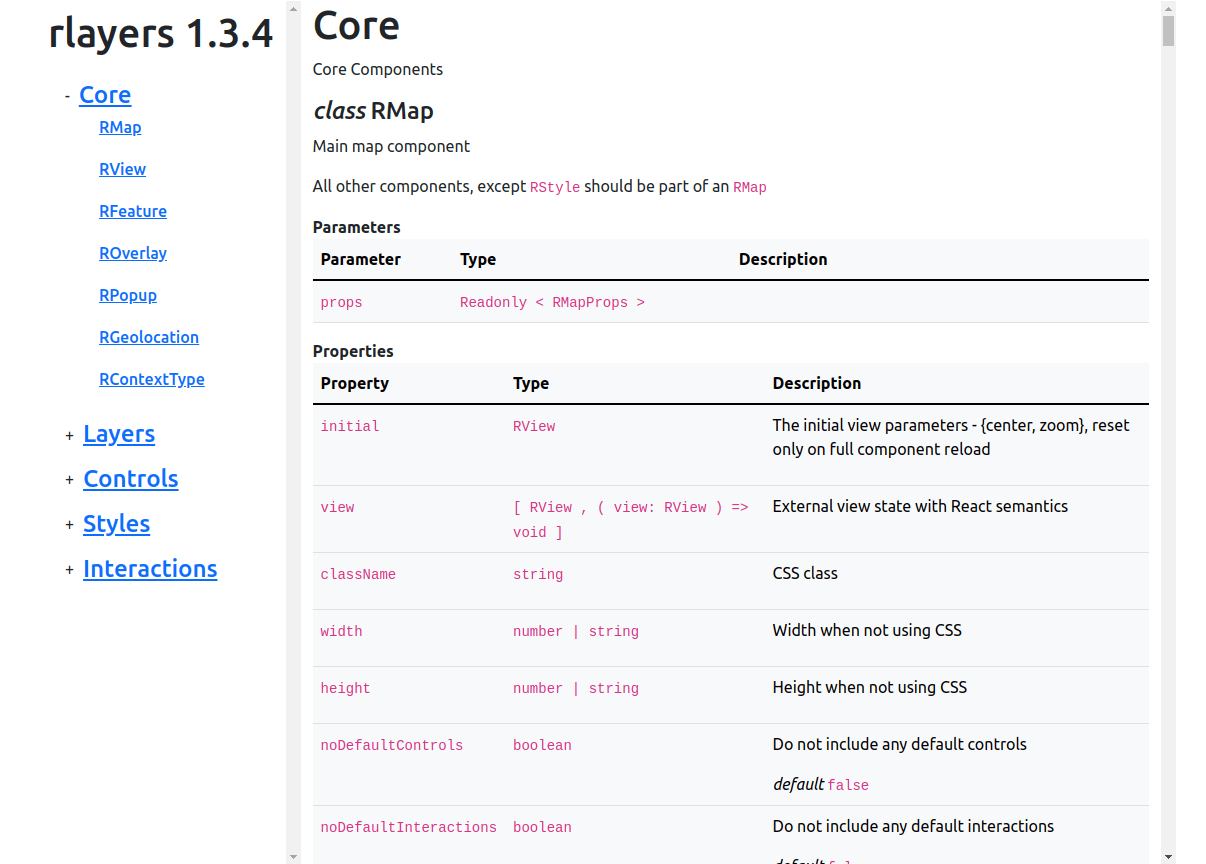Expand the Layers section

[x=68, y=436]
